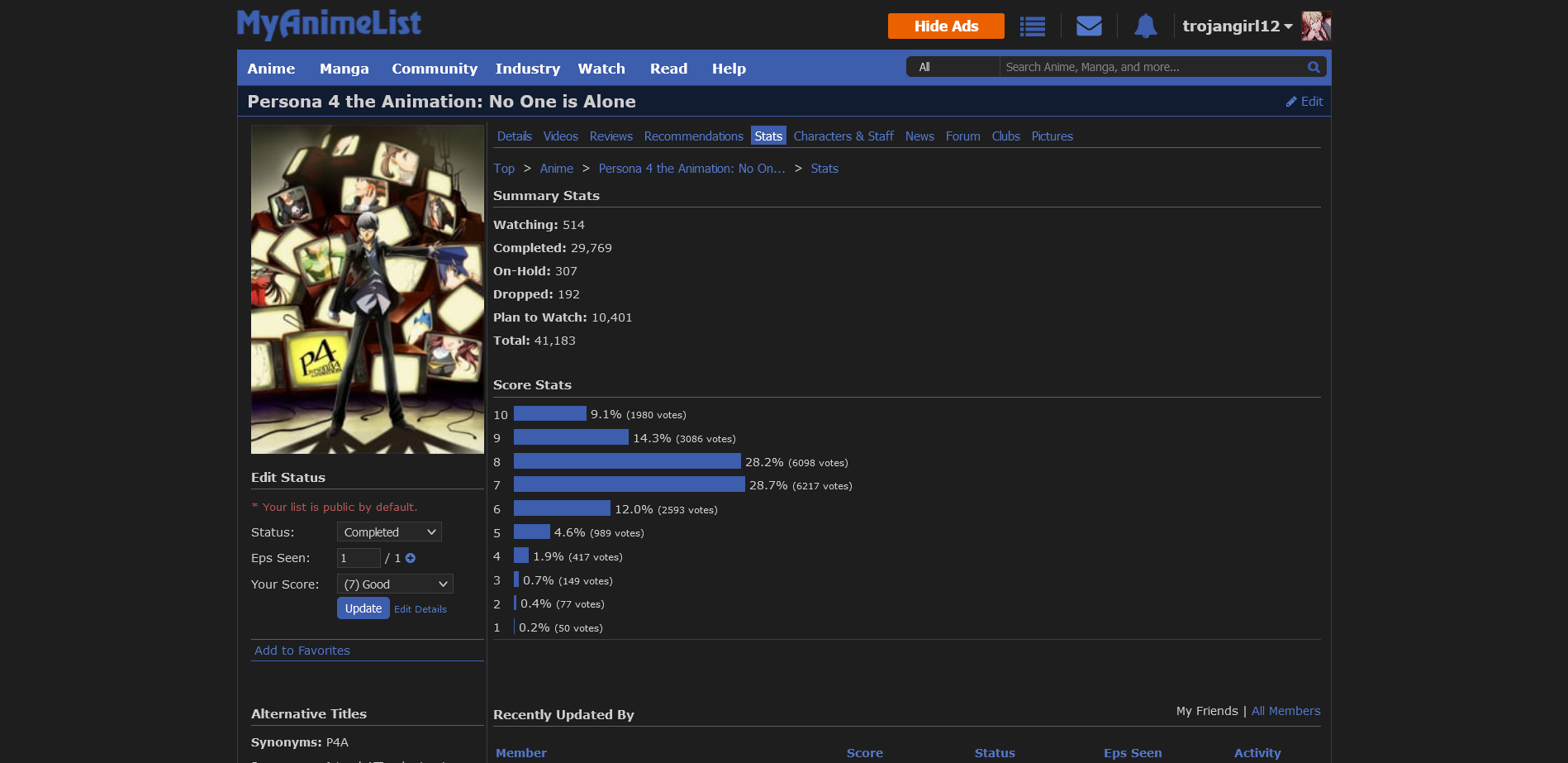The width and height of the screenshot is (1568, 763).
Task: Select the Stats tab
Action: [768, 136]
